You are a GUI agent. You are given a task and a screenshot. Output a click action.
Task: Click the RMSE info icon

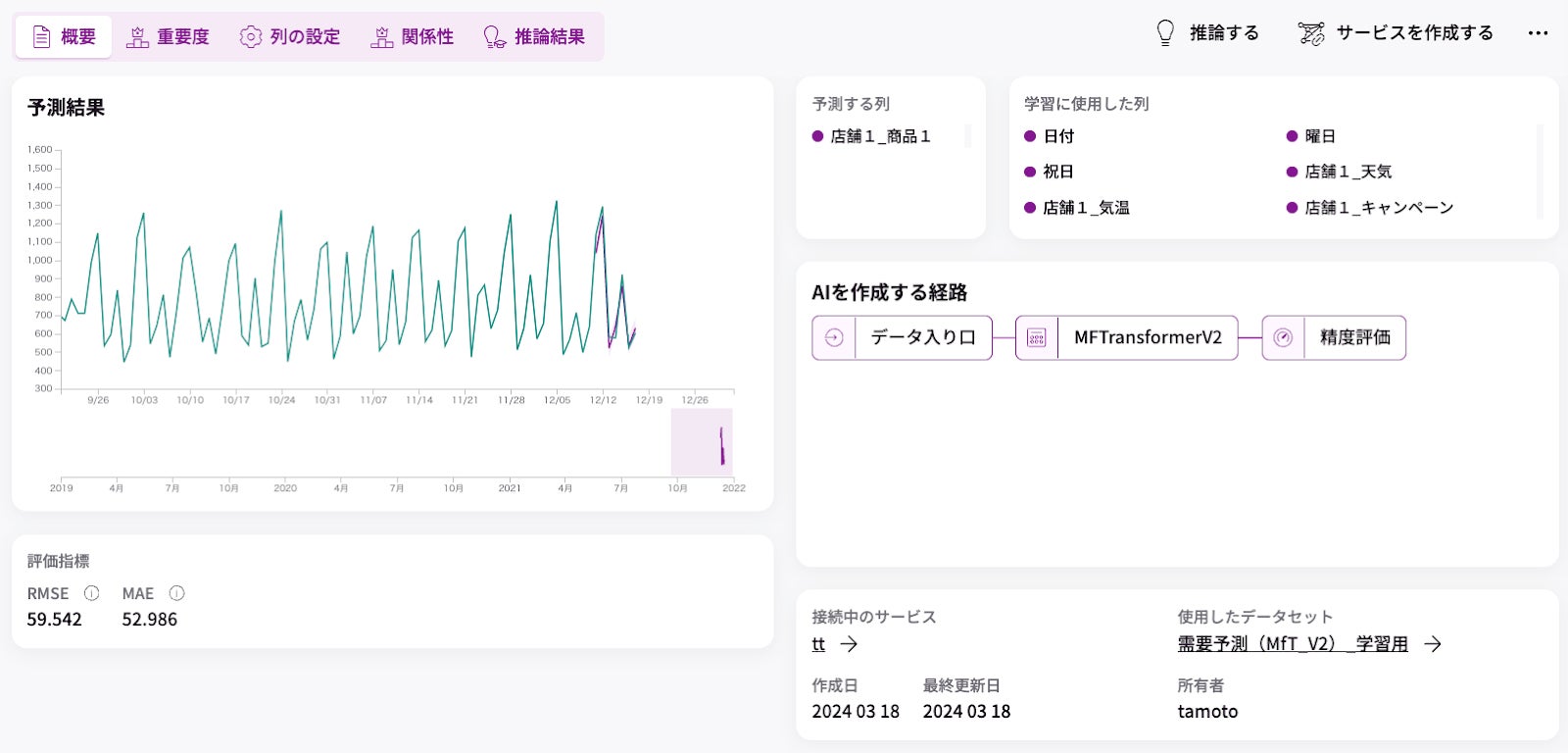tap(91, 593)
